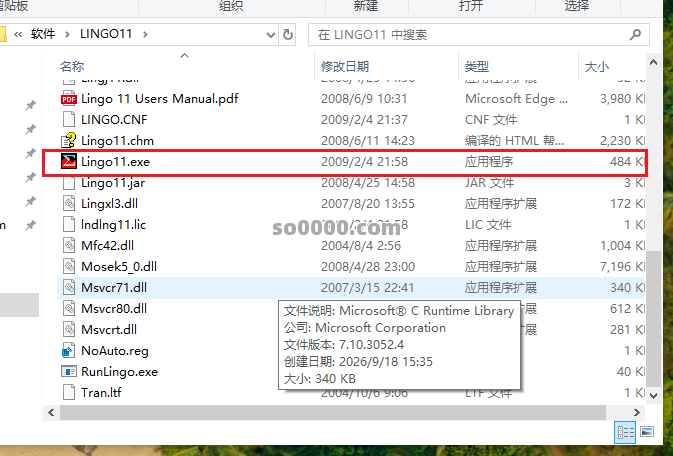Click the Lingxl3.dll gear file icon
The image size is (673, 456).
[x=69, y=204]
